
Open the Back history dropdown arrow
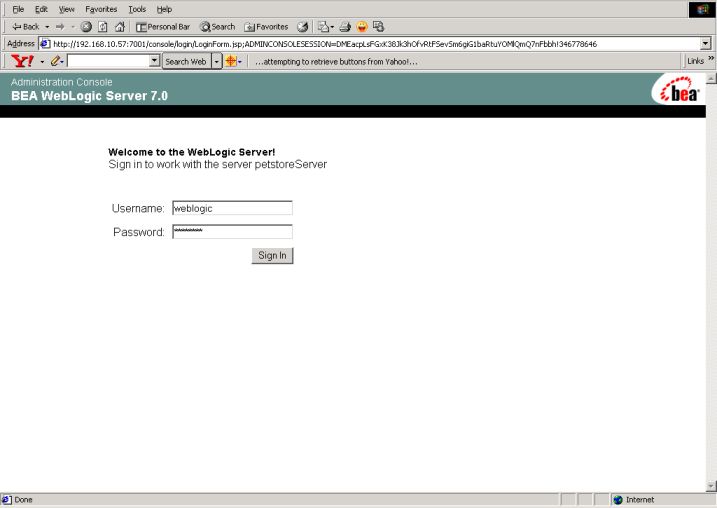(x=47, y=27)
